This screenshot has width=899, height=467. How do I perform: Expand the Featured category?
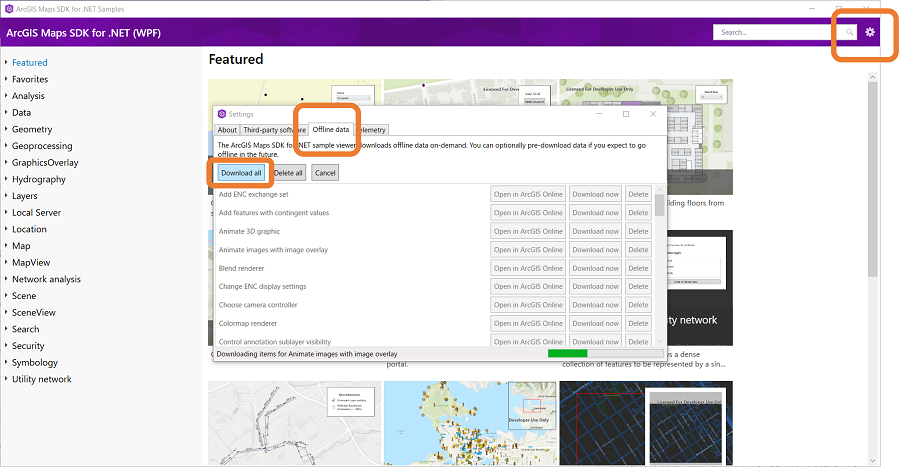(x=6, y=62)
